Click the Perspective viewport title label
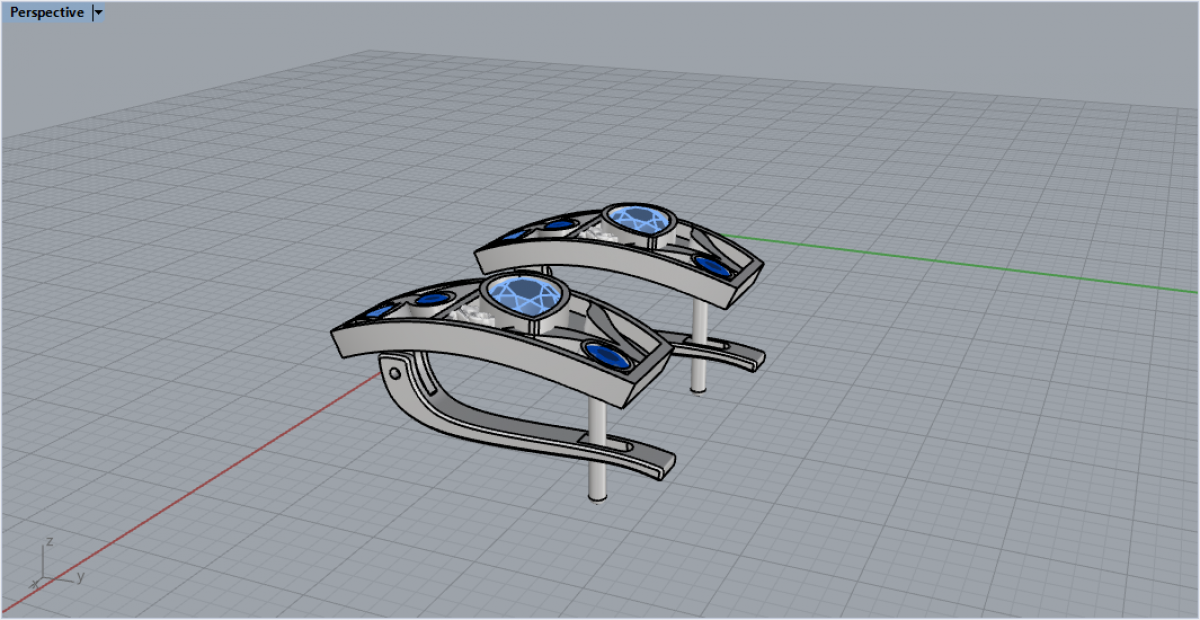 pyautogui.click(x=46, y=13)
